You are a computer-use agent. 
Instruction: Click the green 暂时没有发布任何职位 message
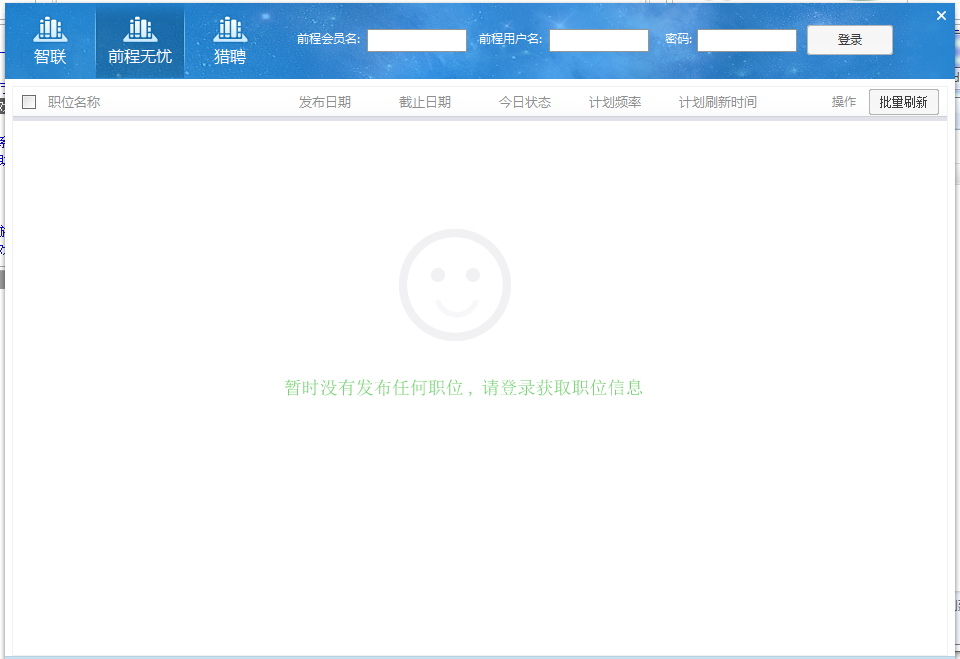click(463, 388)
